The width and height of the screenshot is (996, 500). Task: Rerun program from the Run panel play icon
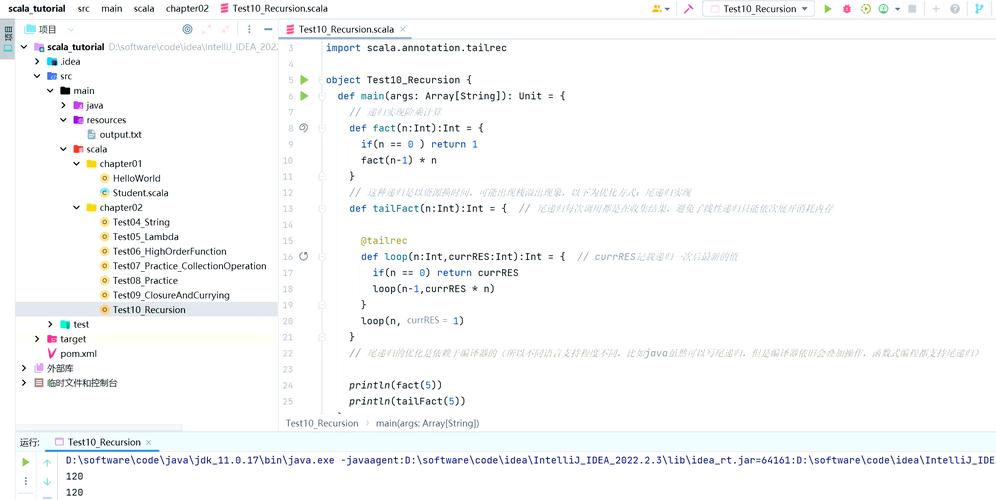coord(25,463)
